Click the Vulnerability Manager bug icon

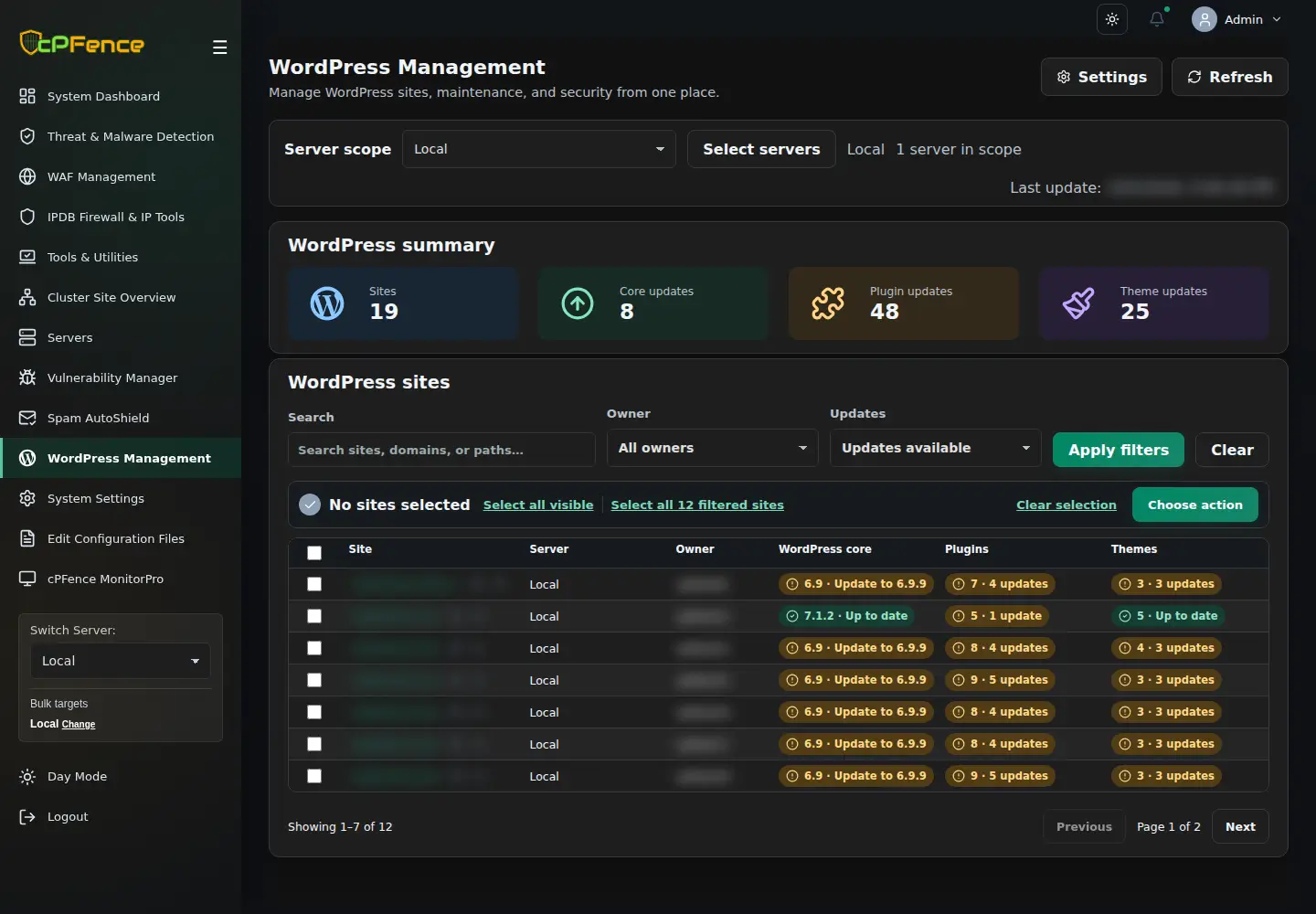click(27, 377)
